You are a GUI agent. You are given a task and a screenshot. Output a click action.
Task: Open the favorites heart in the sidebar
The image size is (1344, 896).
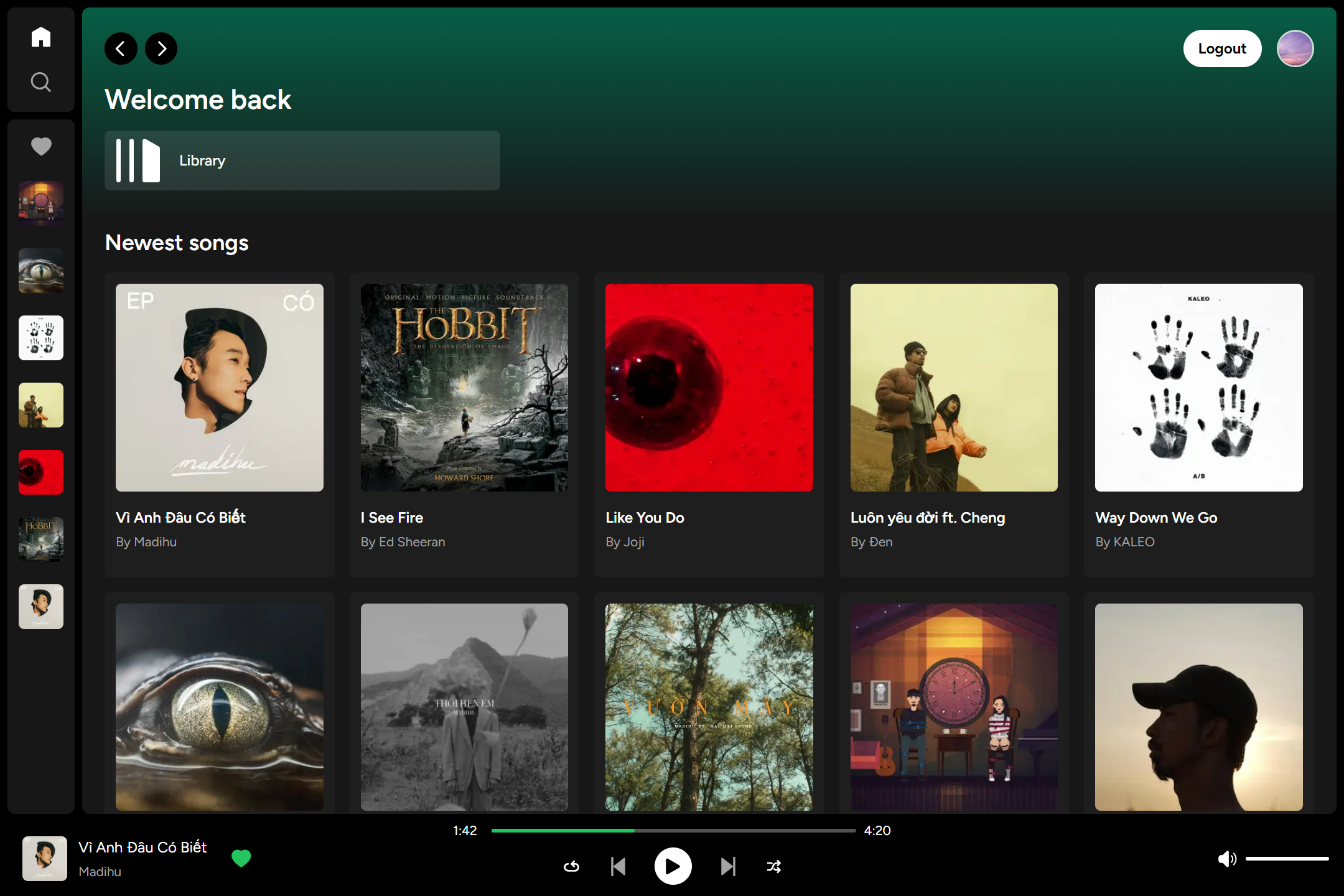click(x=40, y=146)
